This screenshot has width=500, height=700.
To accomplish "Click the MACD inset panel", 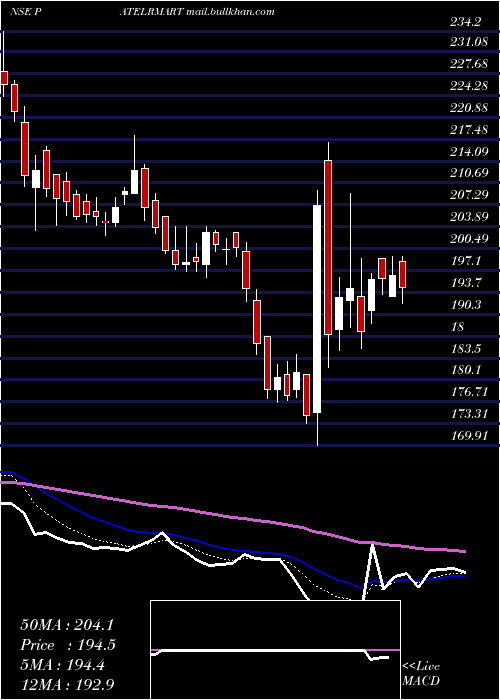I will point(275,650).
